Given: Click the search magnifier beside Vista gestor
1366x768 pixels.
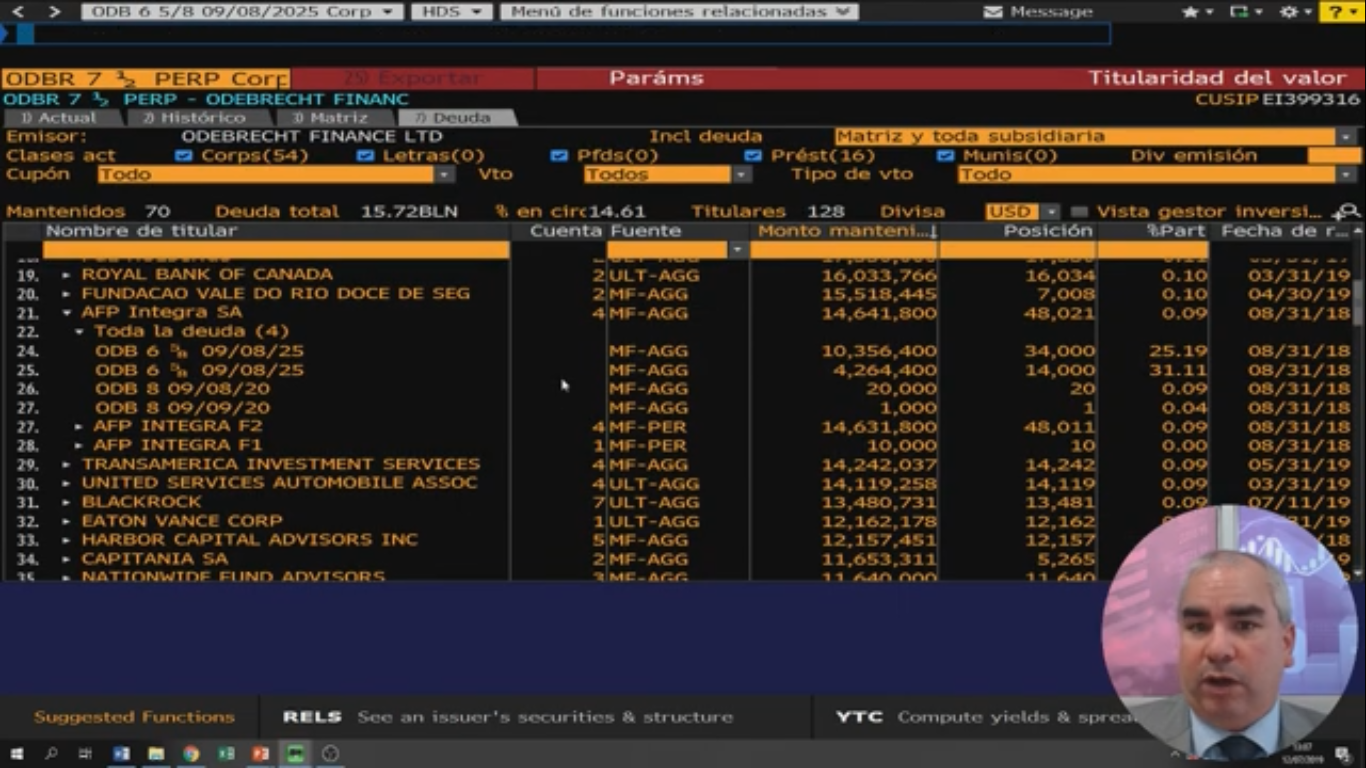Looking at the screenshot, I should coord(1347,212).
